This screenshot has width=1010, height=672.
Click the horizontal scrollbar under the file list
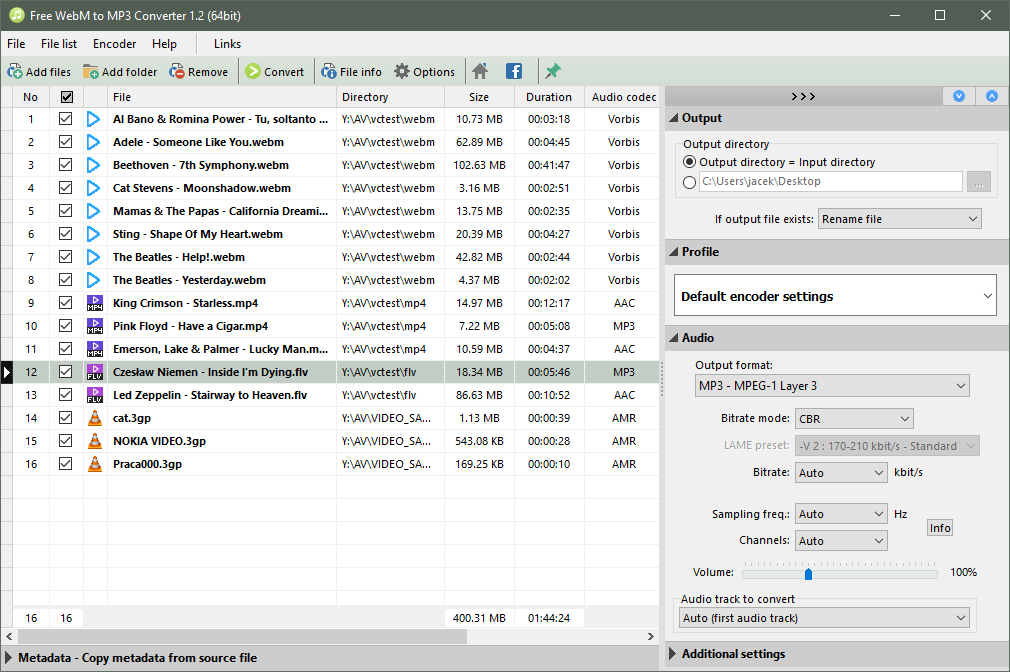243,637
